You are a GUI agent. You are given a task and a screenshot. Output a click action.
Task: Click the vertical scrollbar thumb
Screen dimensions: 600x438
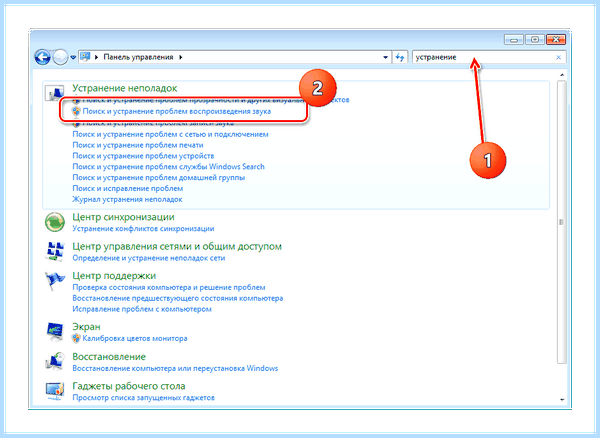coord(562,222)
